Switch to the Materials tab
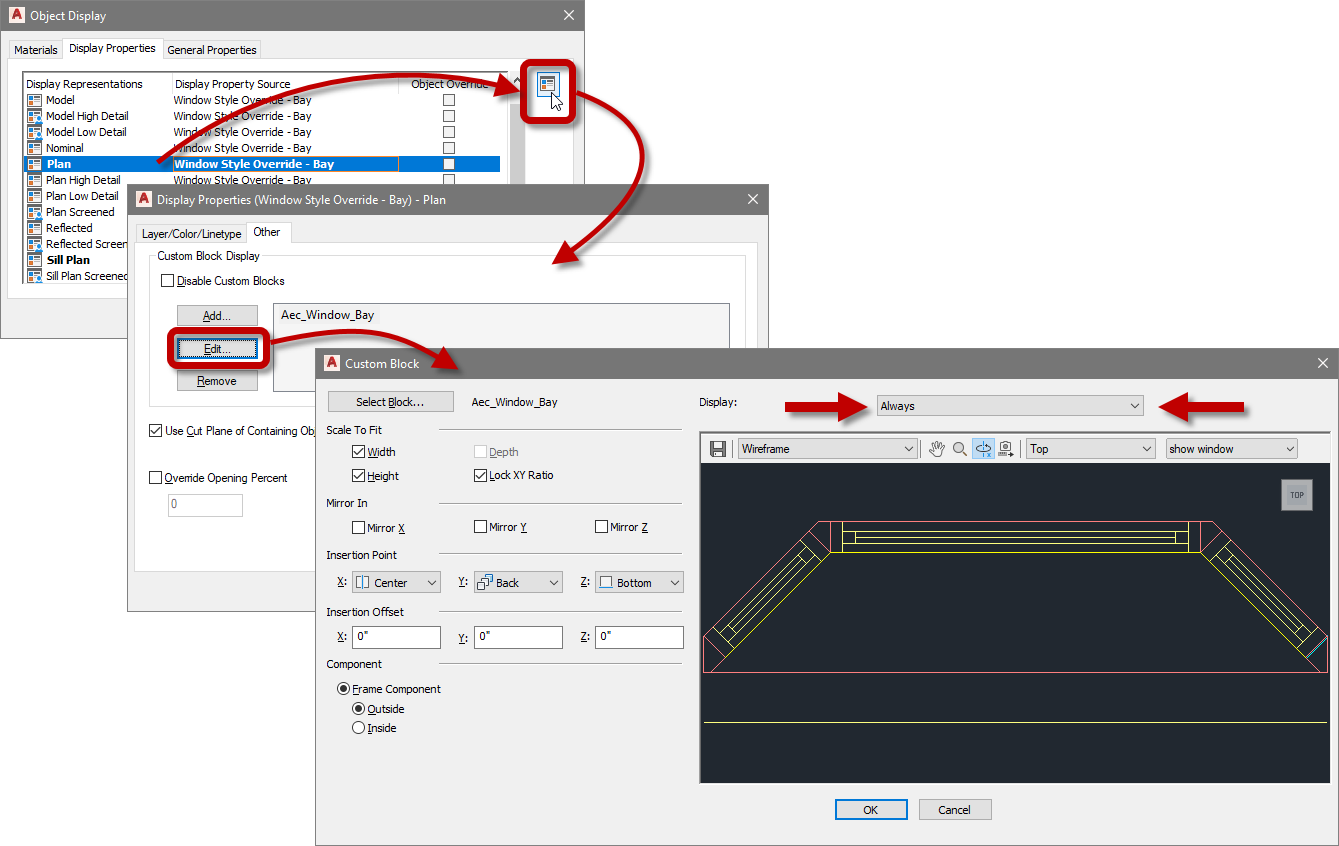The width and height of the screenshot is (1339, 846). point(36,50)
